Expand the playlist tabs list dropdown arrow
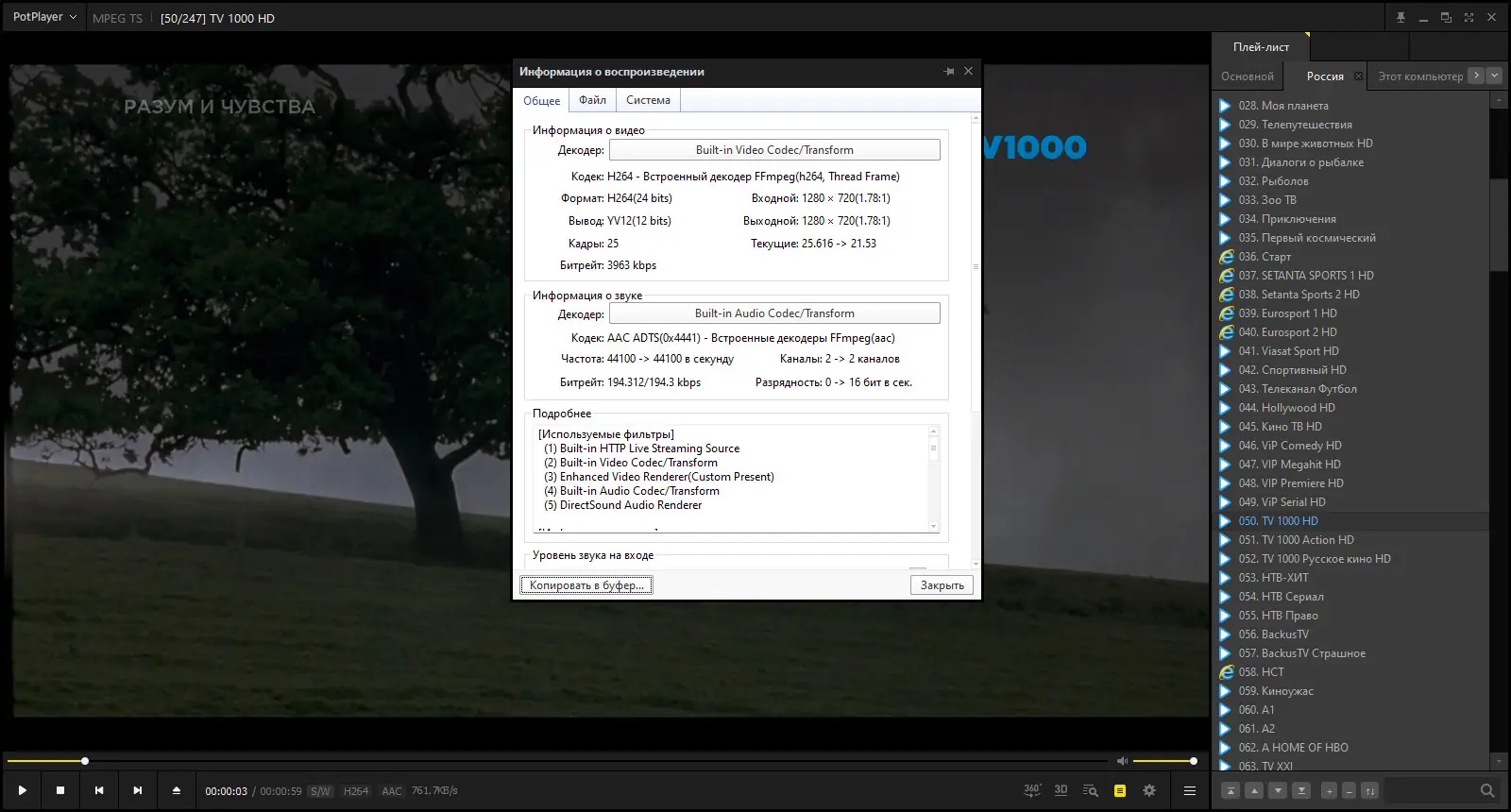This screenshot has width=1511, height=812. pyautogui.click(x=1494, y=76)
